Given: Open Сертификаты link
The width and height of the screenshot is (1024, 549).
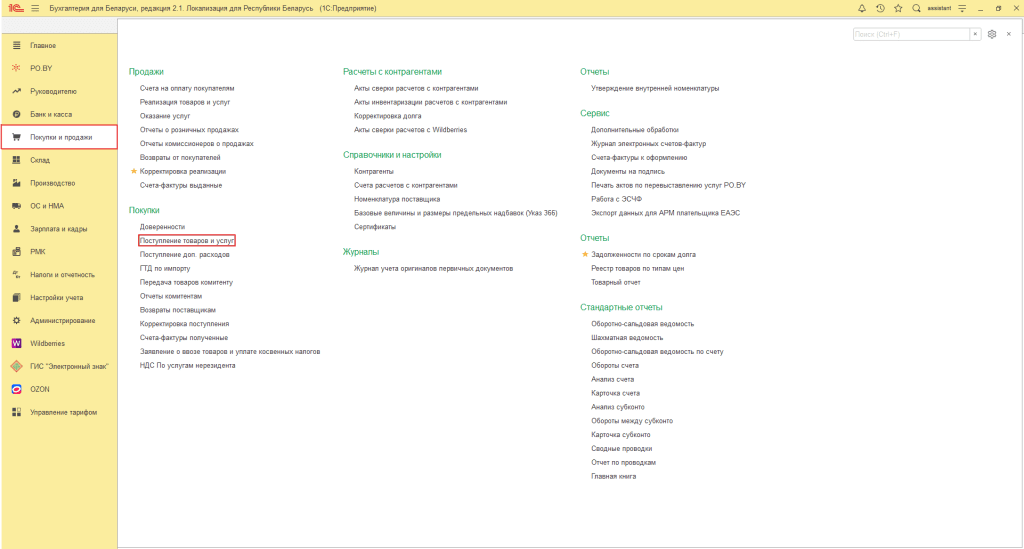Looking at the screenshot, I should tap(375, 227).
